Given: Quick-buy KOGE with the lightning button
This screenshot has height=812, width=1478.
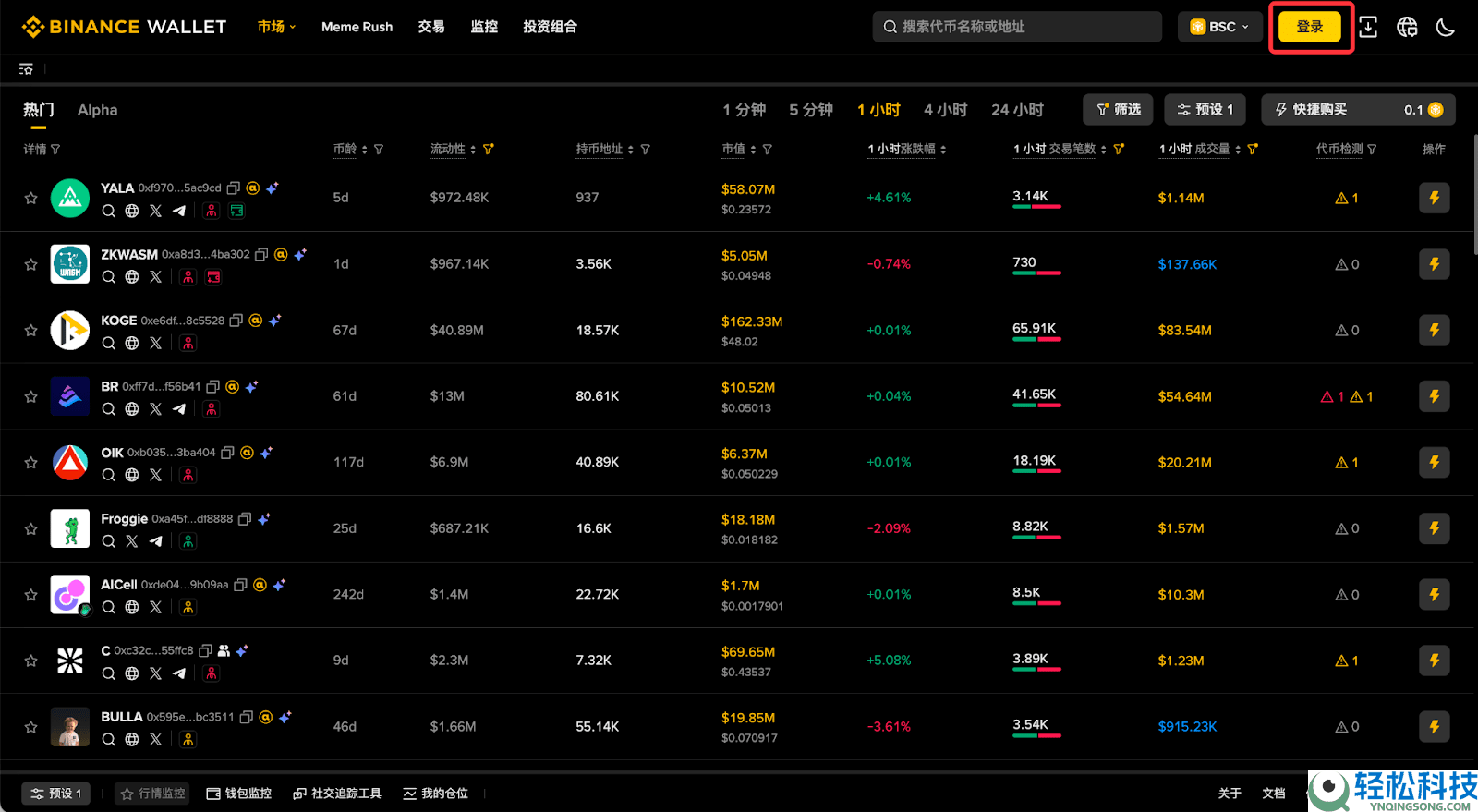Looking at the screenshot, I should pyautogui.click(x=1434, y=330).
